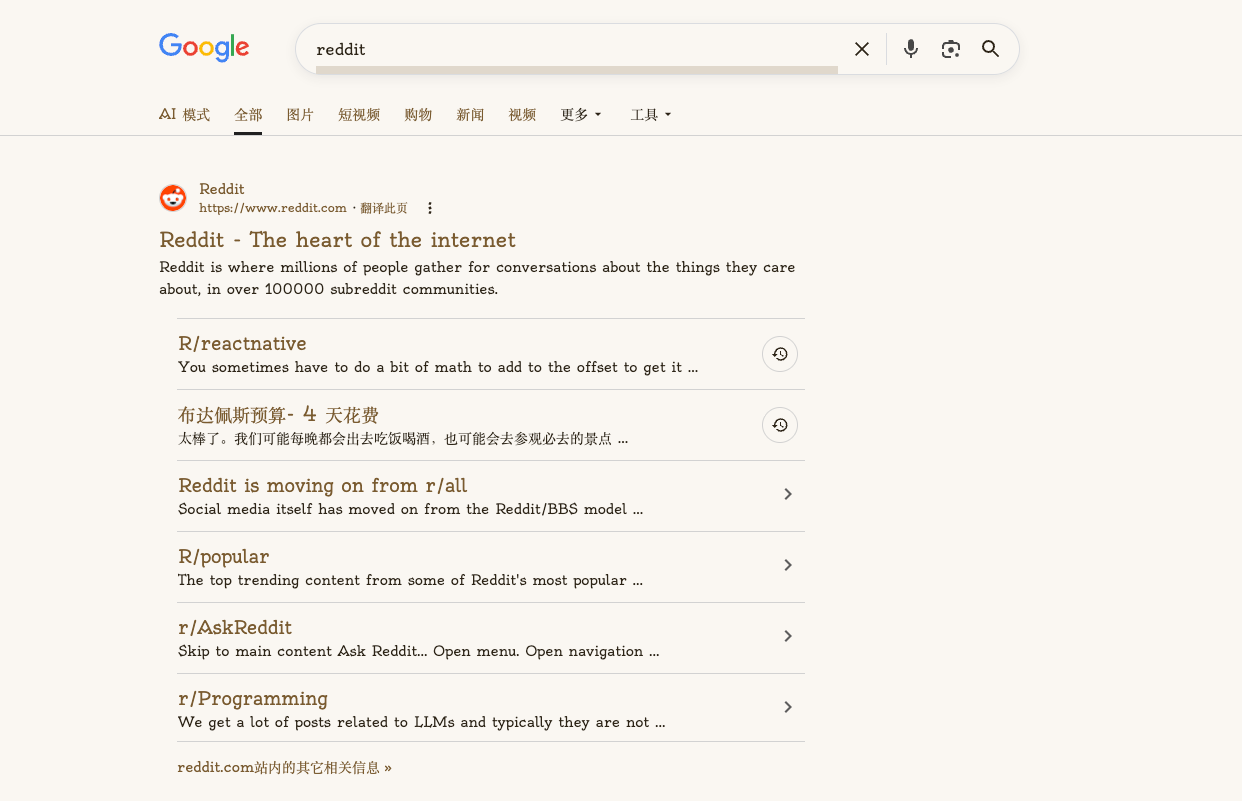Image resolution: width=1242 pixels, height=801 pixels.
Task: Click snippet beginning 太棒了
Action: 403,438
